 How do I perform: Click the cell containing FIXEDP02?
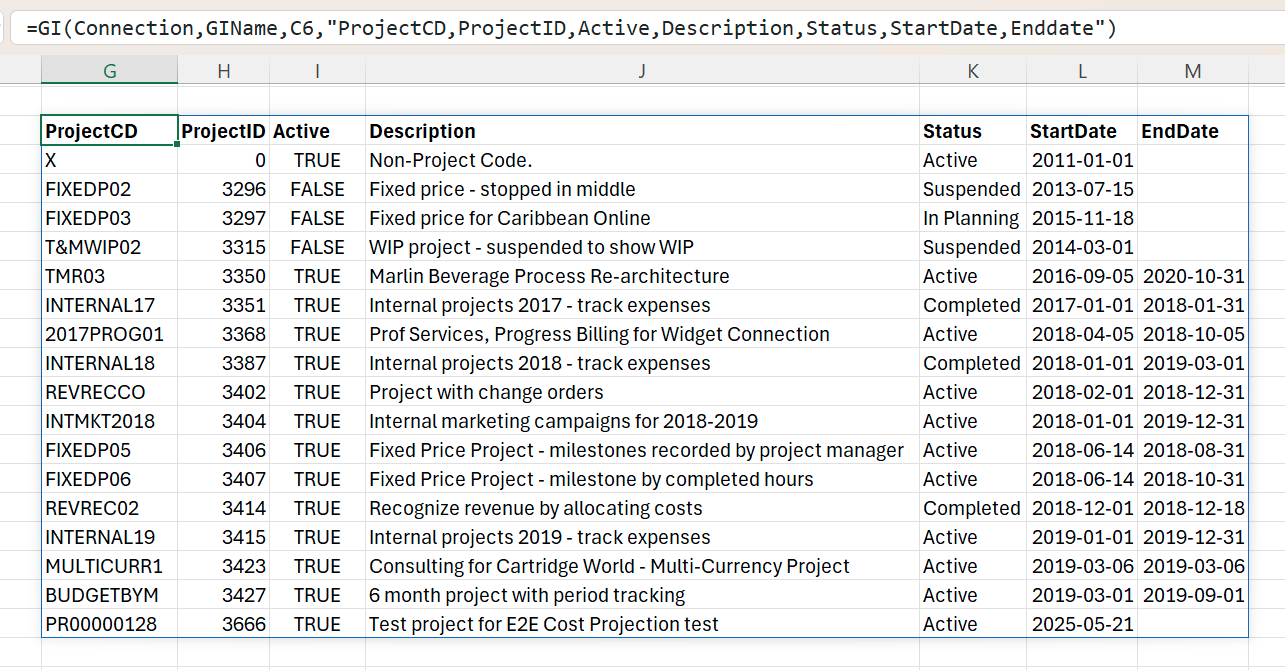(x=110, y=189)
